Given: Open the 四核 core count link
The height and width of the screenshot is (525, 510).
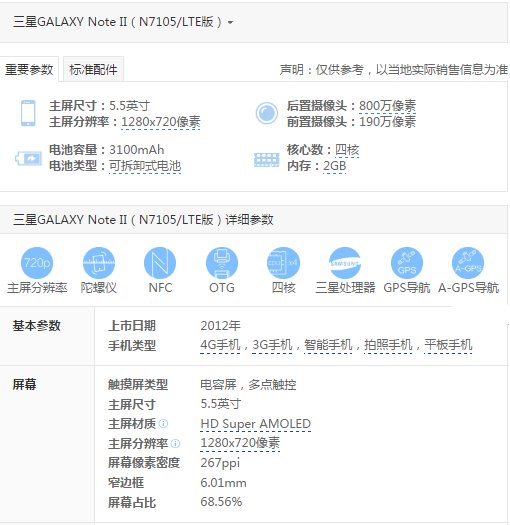Looking at the screenshot, I should pyautogui.click(x=347, y=150).
